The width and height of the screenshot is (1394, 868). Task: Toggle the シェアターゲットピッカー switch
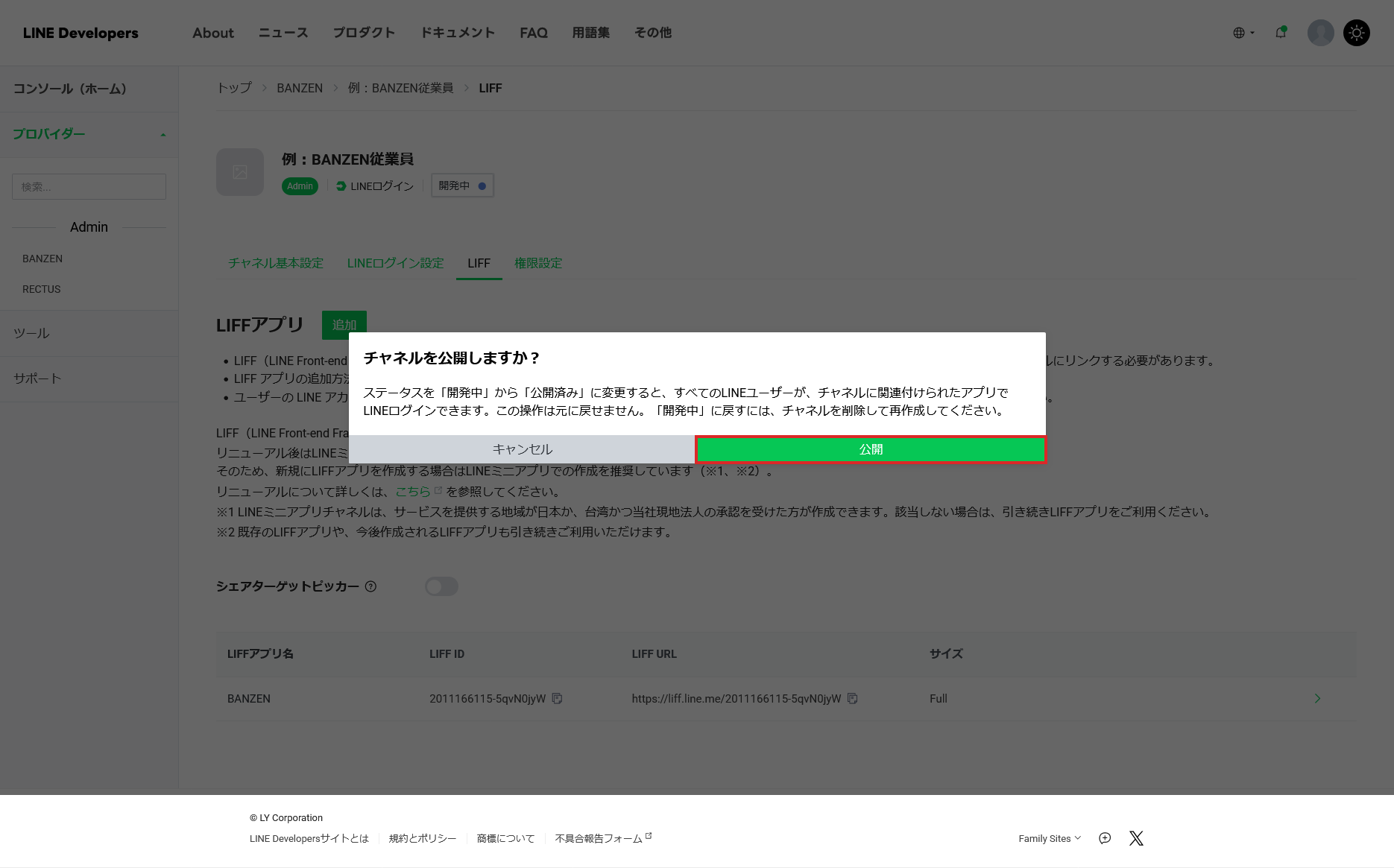coord(441,586)
